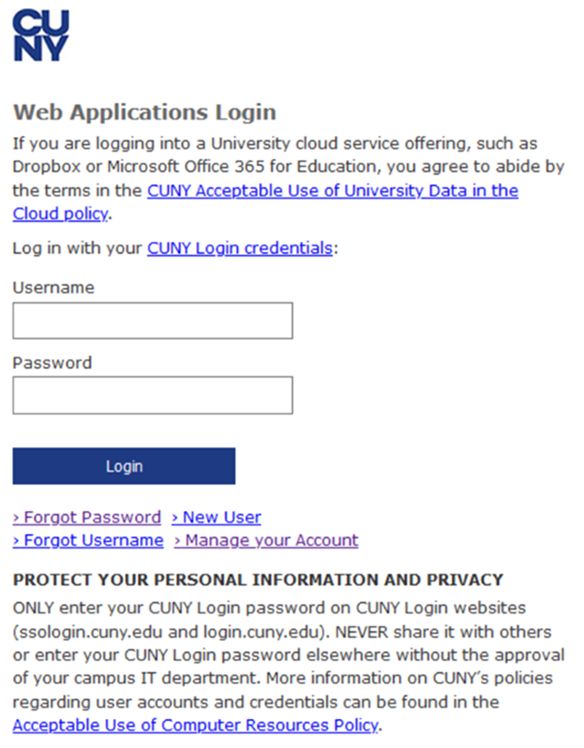Click the Web Applications Login heading
This screenshot has width=584, height=748.
point(145,113)
